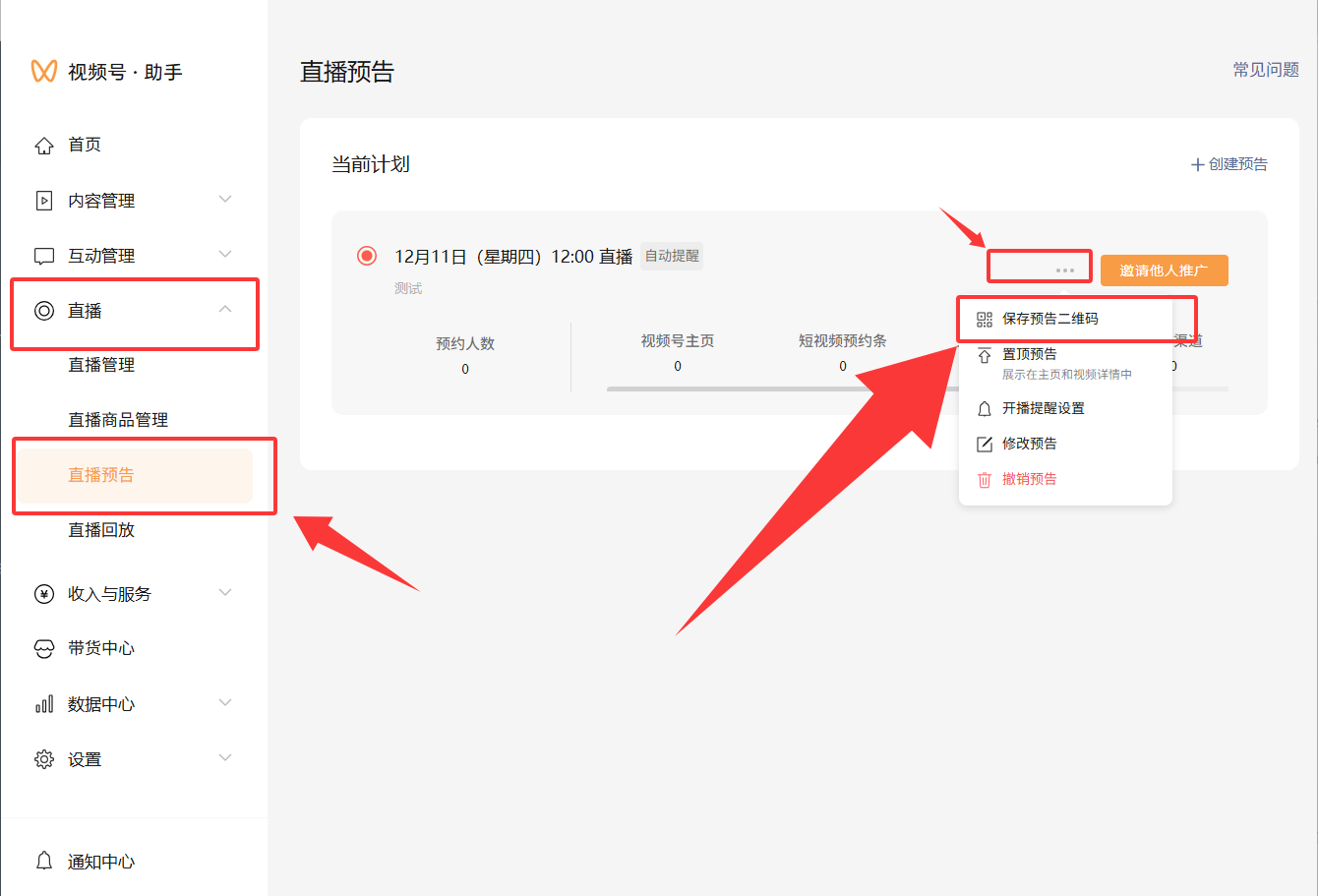Click the settings gear icon
Image resolution: width=1318 pixels, height=896 pixels.
44,759
